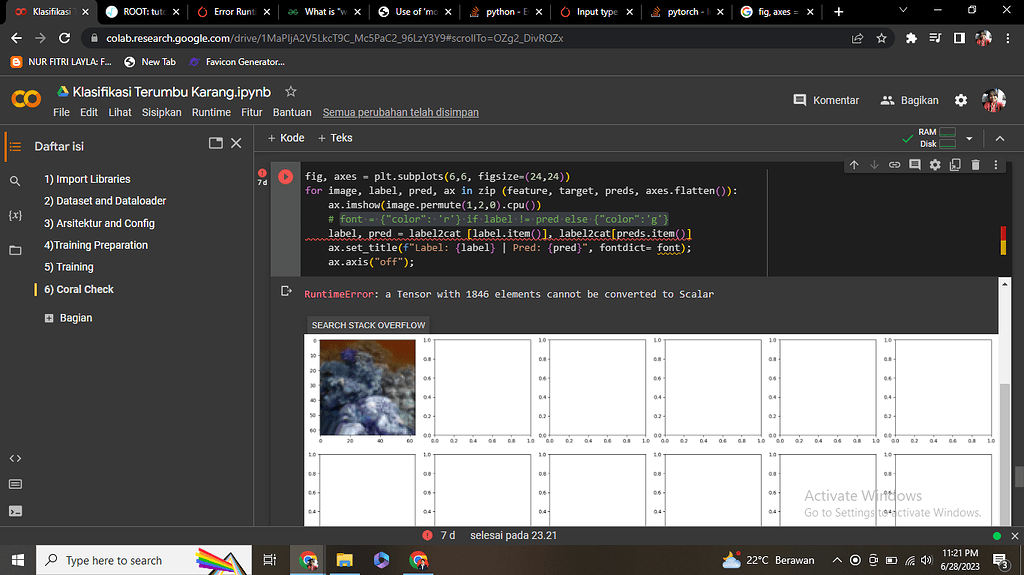
Task: Add a new text cell with Teks
Action: 335,138
